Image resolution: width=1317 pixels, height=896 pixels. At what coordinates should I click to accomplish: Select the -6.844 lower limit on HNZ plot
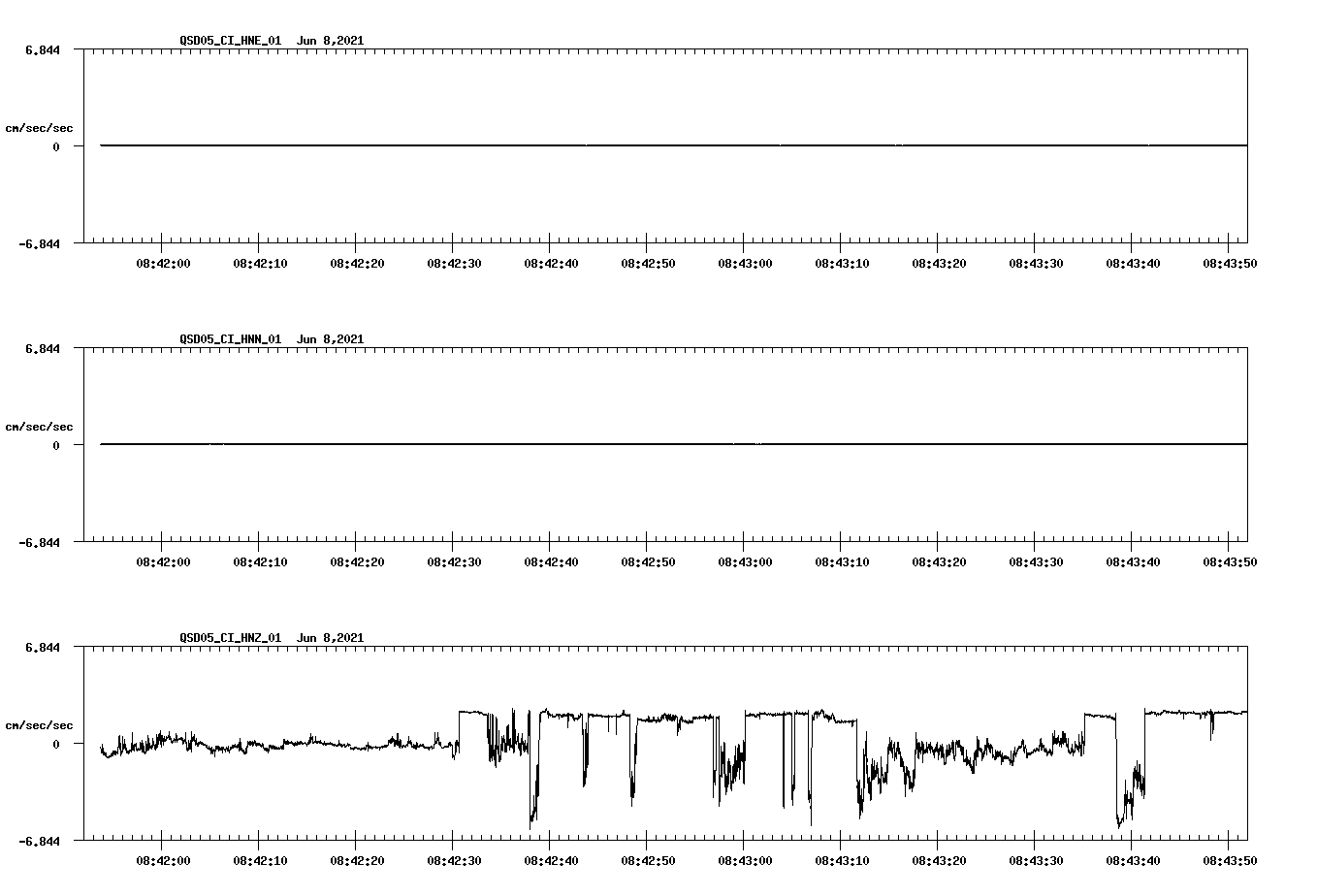(40, 841)
